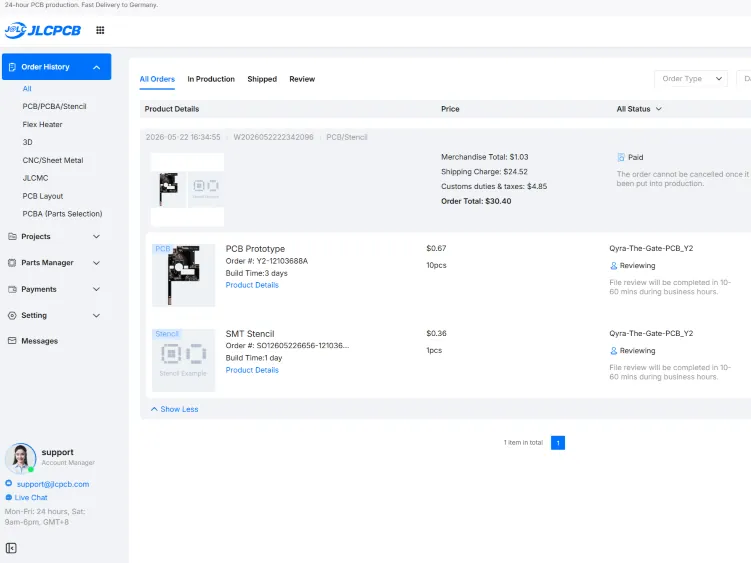Click PCB order number Y2-12103688A
The height and width of the screenshot is (563, 751).
(x=283, y=261)
